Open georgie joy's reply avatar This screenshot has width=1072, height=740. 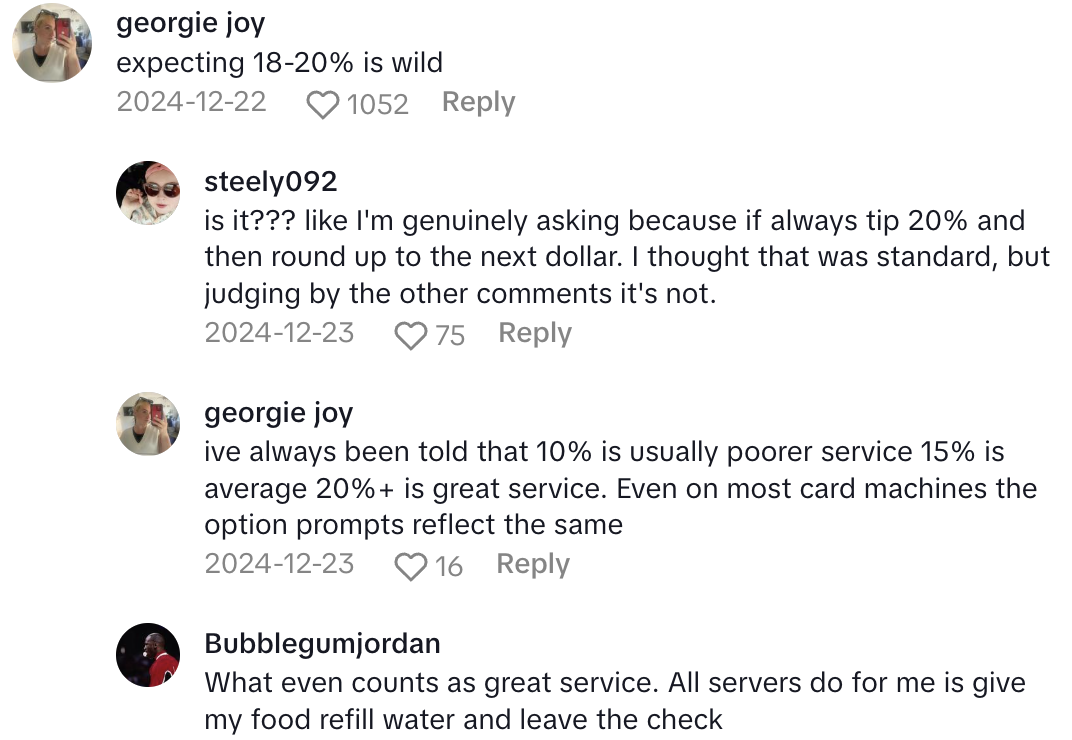pos(148,423)
